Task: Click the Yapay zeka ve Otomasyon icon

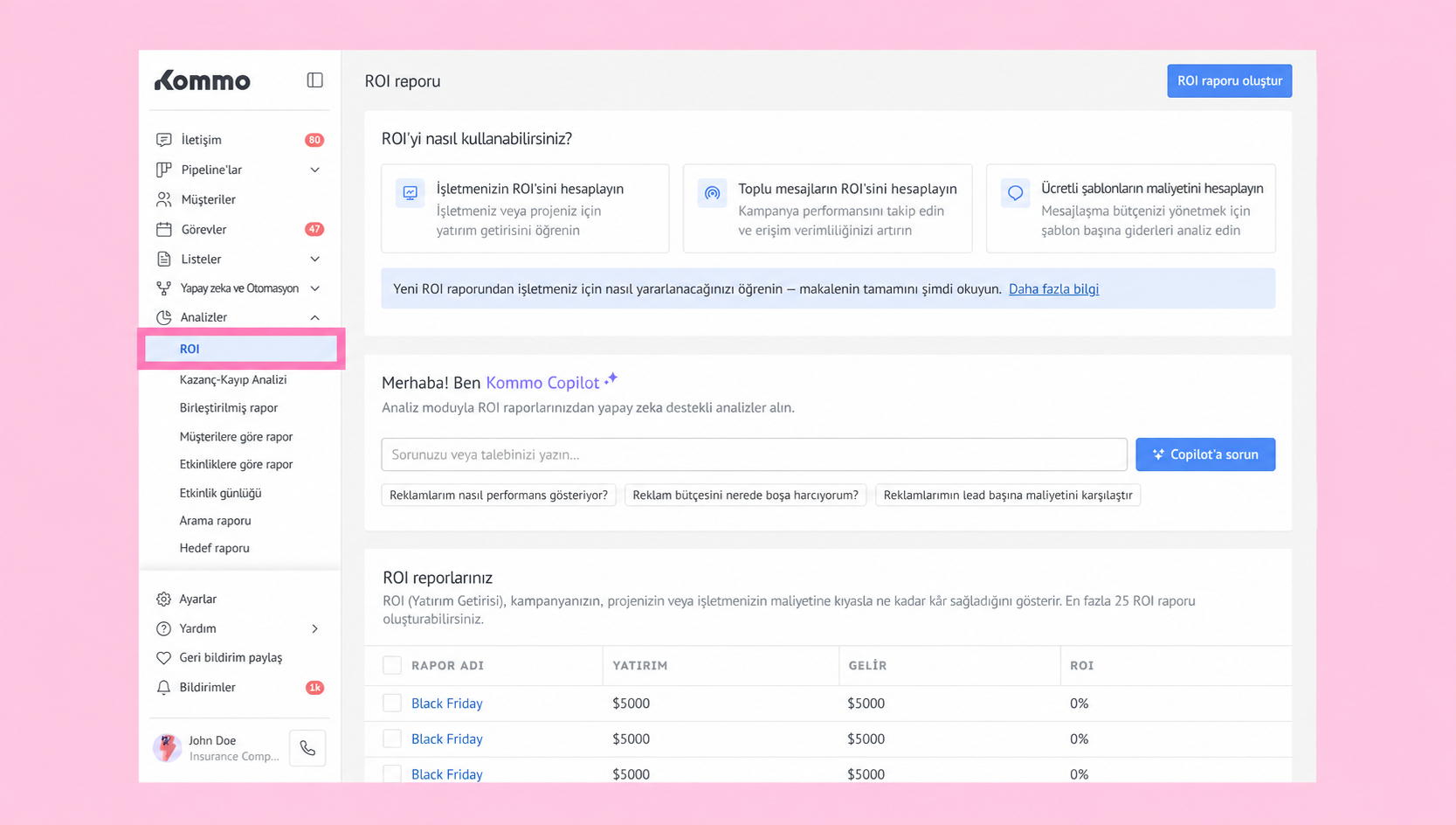Action: [163, 288]
